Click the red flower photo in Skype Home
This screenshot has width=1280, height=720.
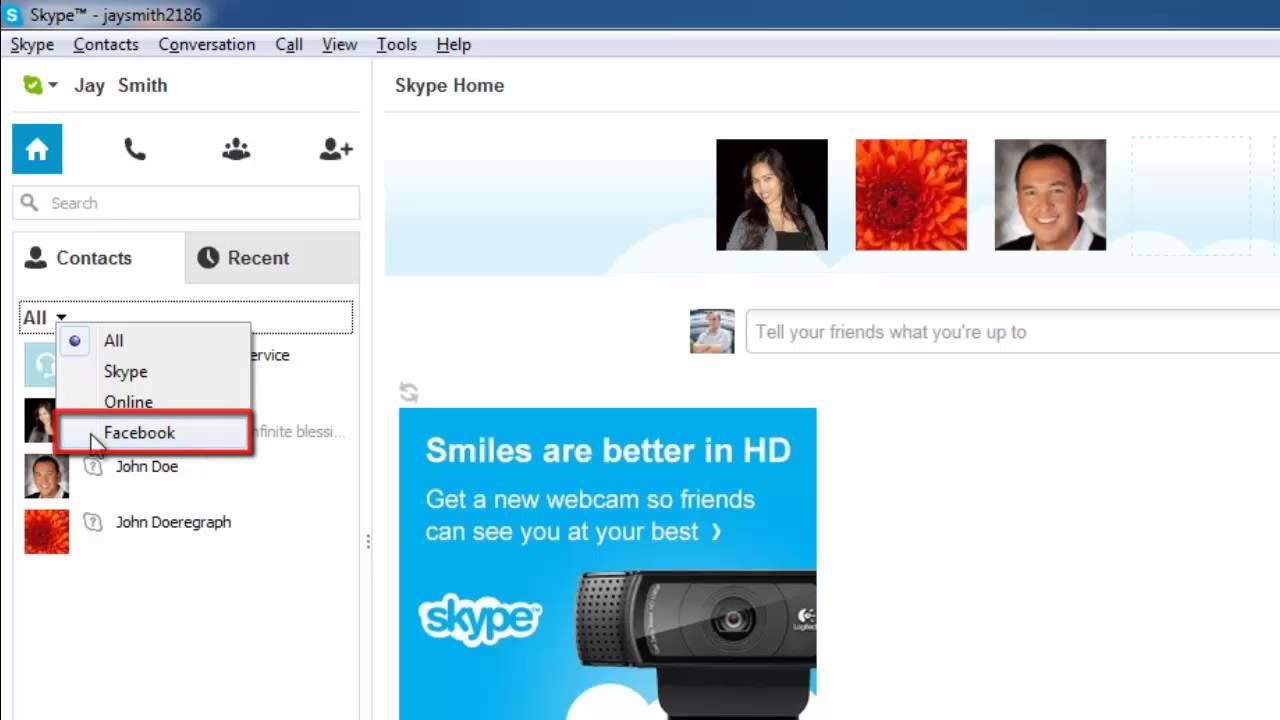coord(911,195)
